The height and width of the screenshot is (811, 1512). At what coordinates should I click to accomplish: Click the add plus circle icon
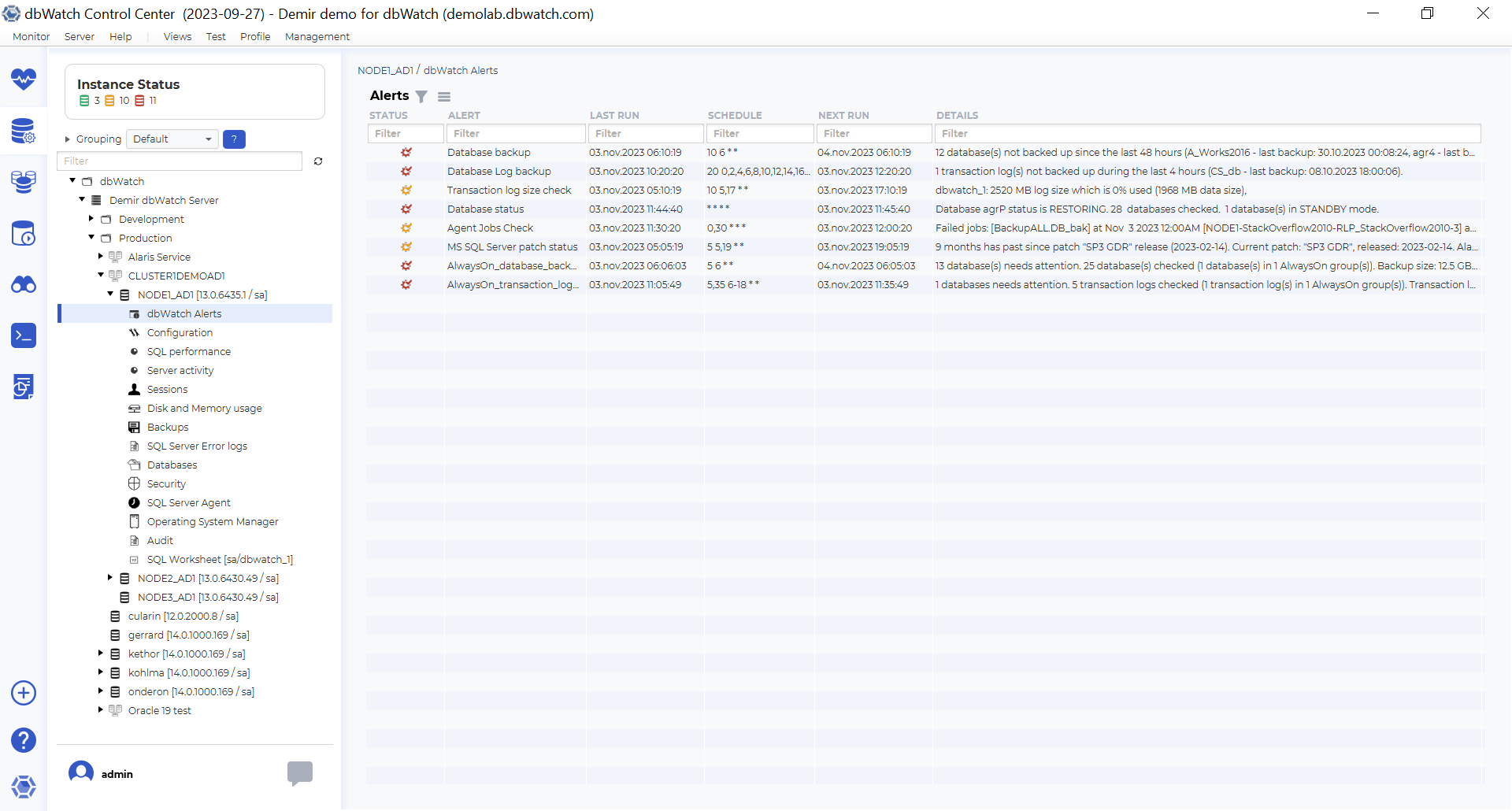pyautogui.click(x=24, y=693)
